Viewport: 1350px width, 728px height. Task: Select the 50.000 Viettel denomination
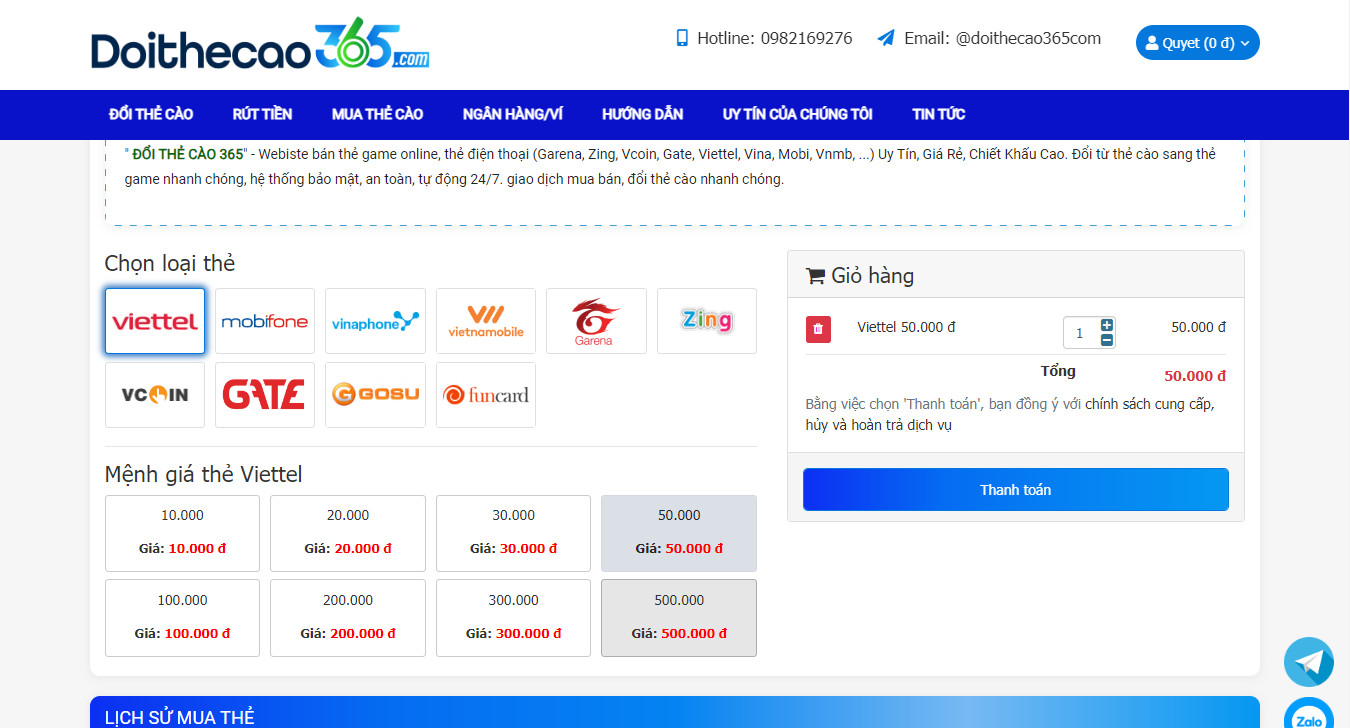point(679,533)
